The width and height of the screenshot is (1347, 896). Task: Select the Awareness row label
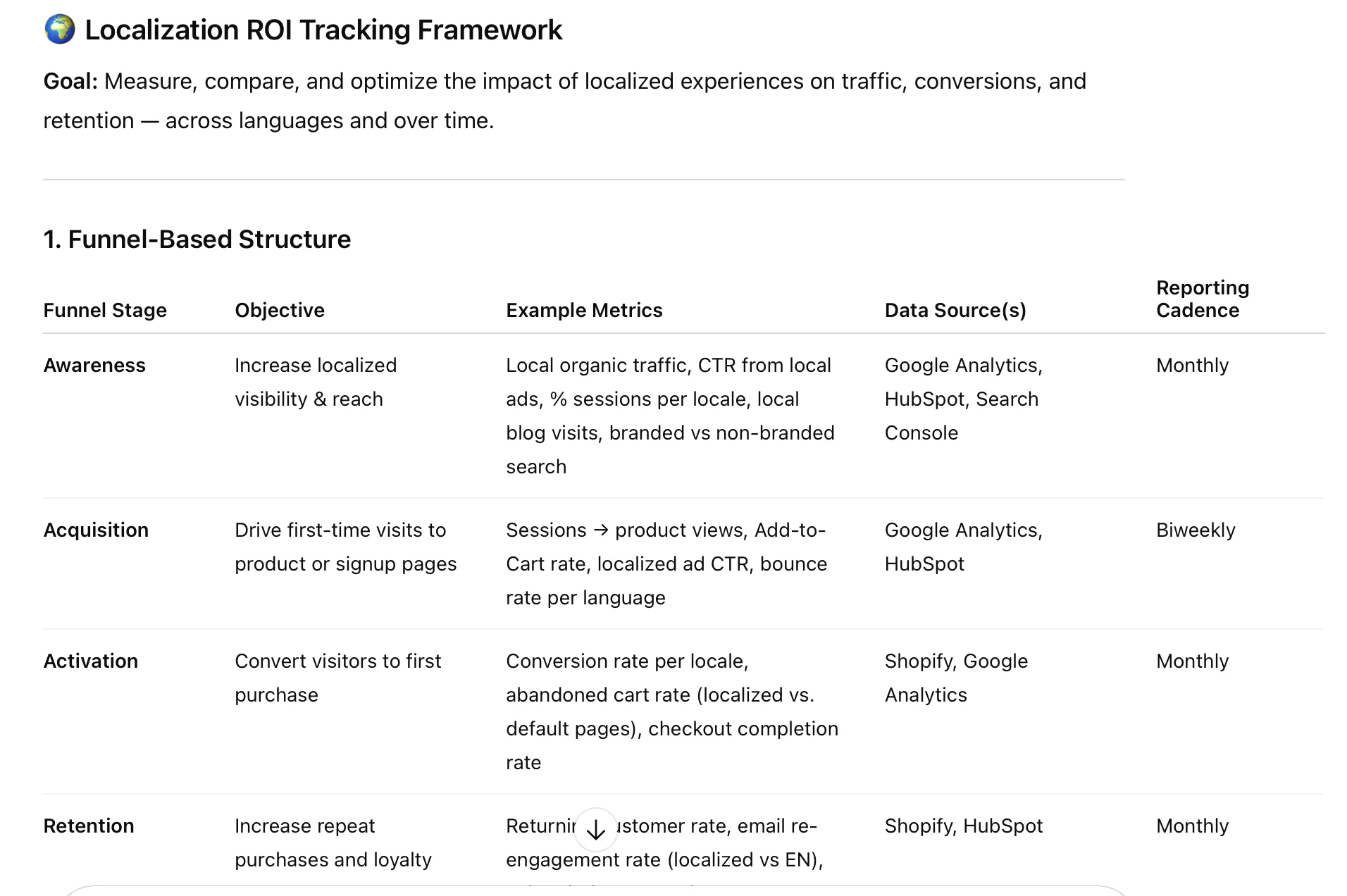94,365
